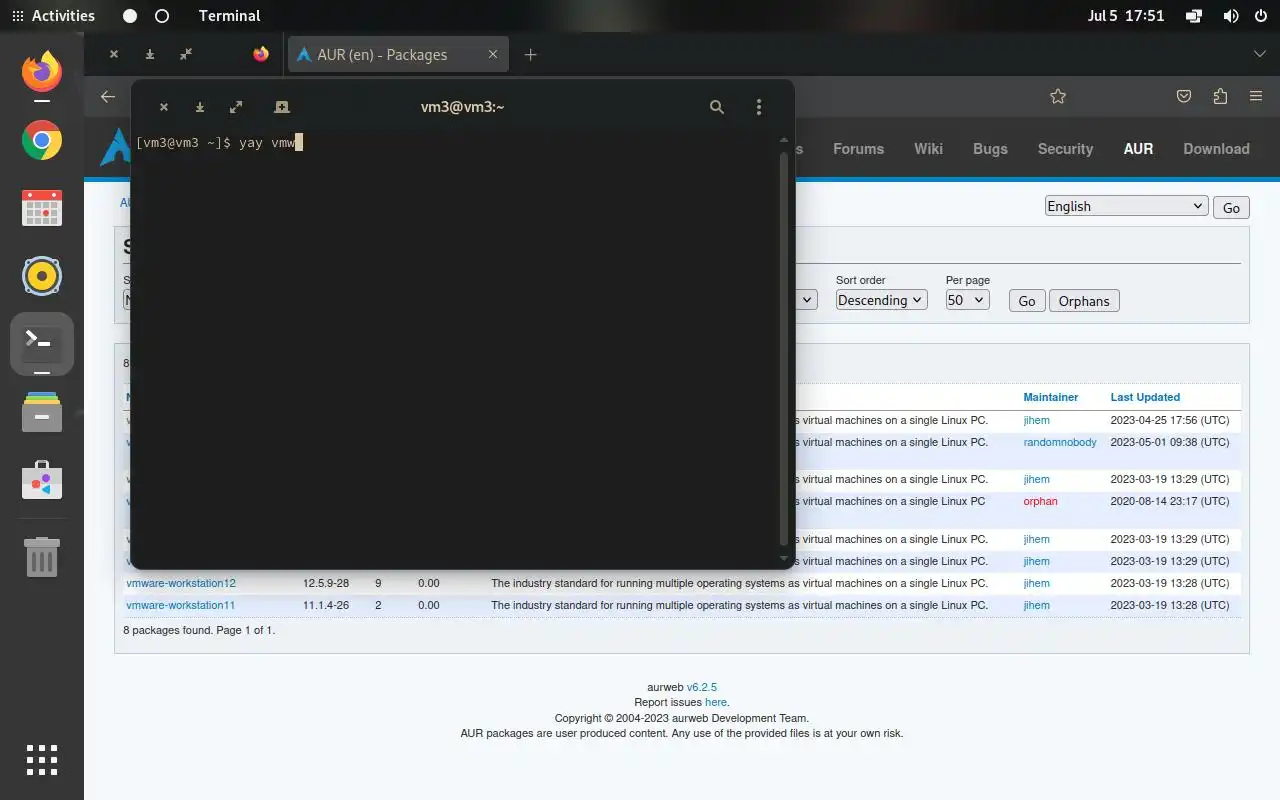
Task: Go to Security in Arch nav
Action: (1065, 149)
